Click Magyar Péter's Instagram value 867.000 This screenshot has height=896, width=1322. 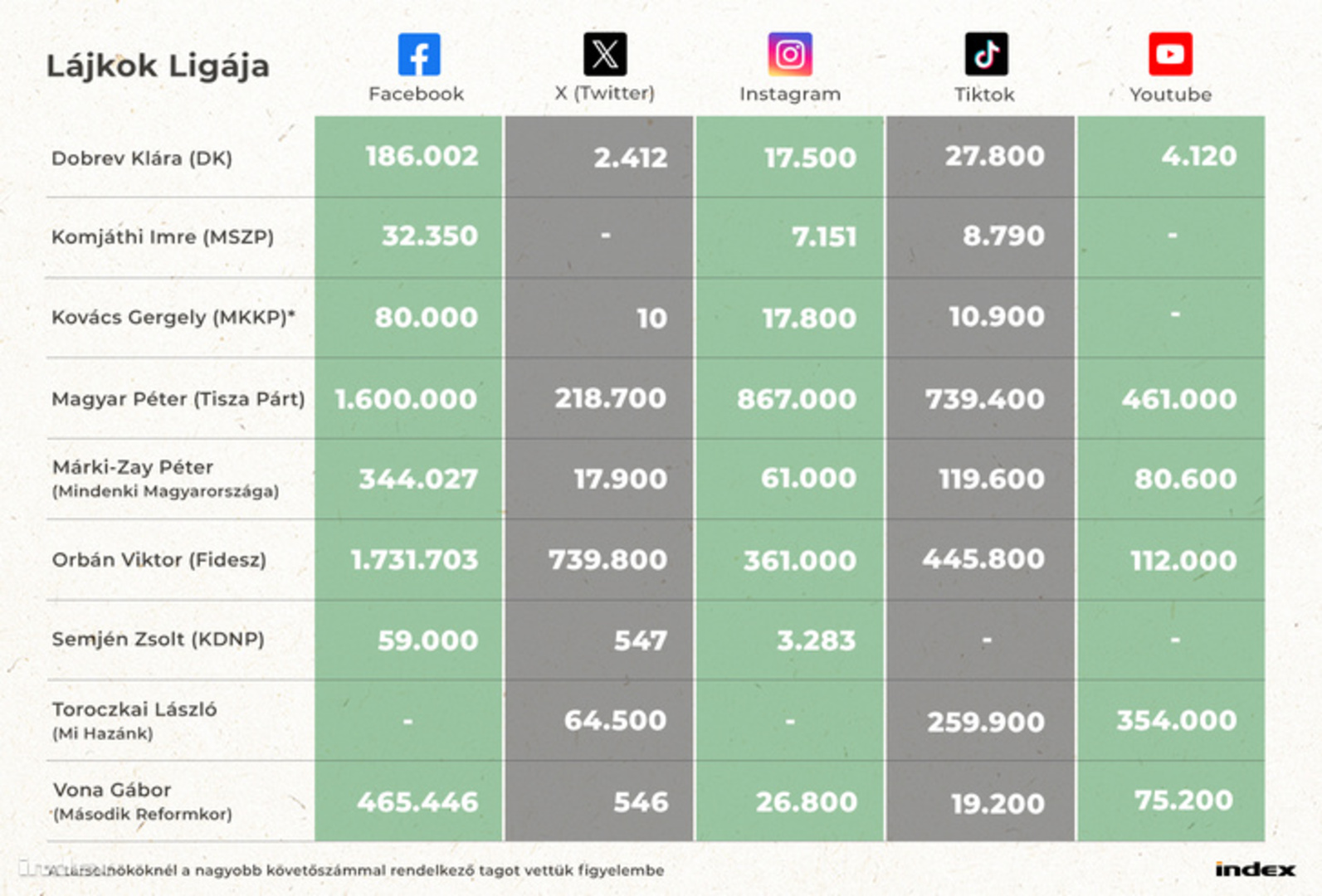tap(797, 399)
